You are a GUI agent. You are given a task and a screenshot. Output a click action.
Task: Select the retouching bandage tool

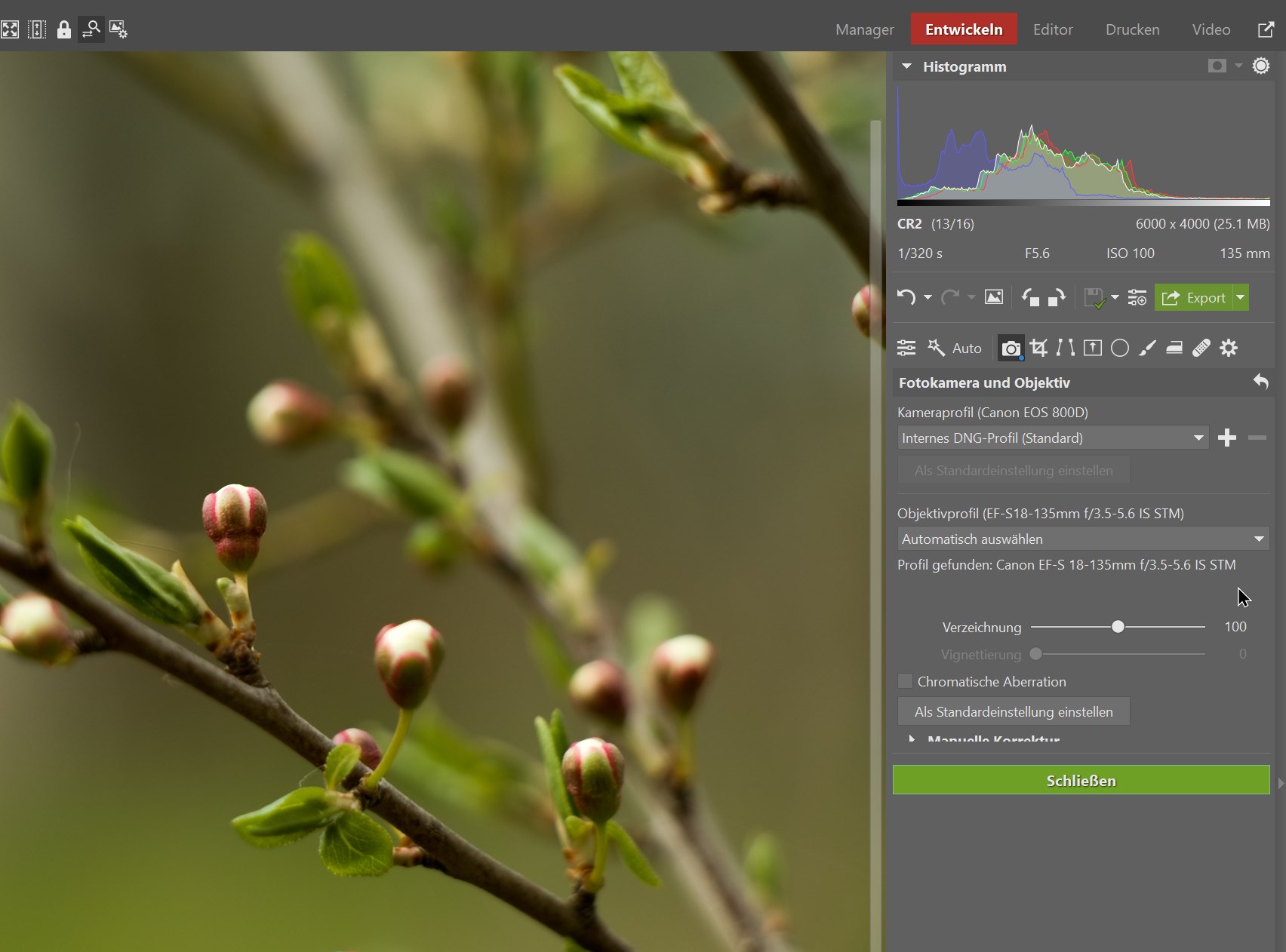pos(1201,348)
